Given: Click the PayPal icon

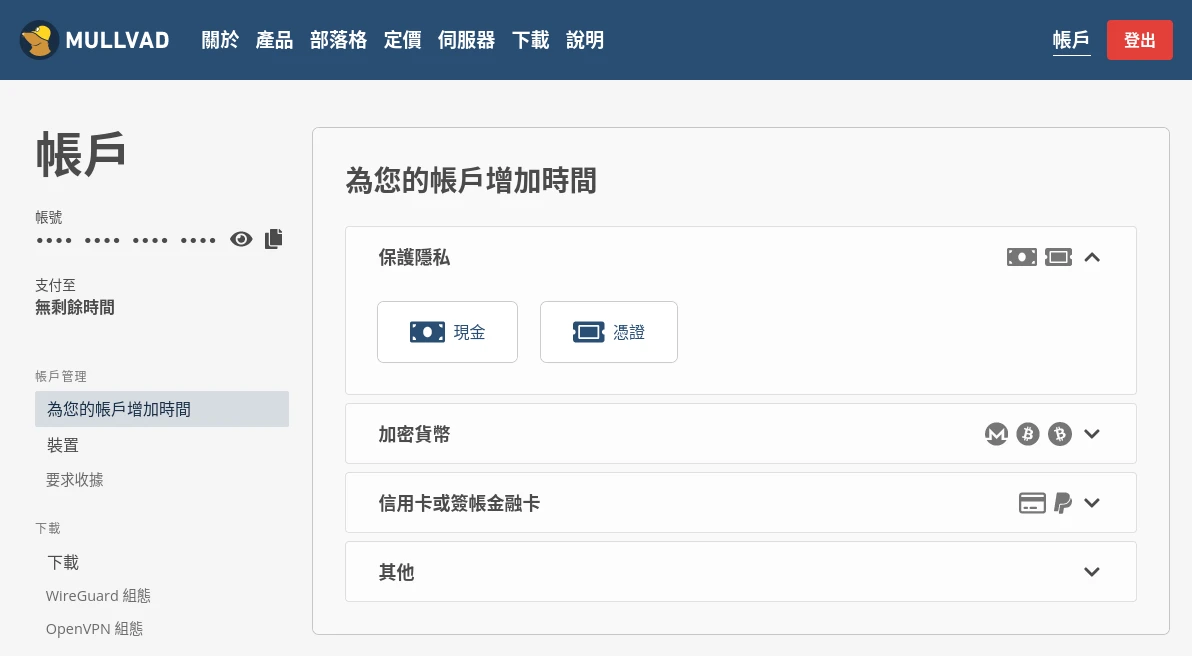Looking at the screenshot, I should [1062, 503].
